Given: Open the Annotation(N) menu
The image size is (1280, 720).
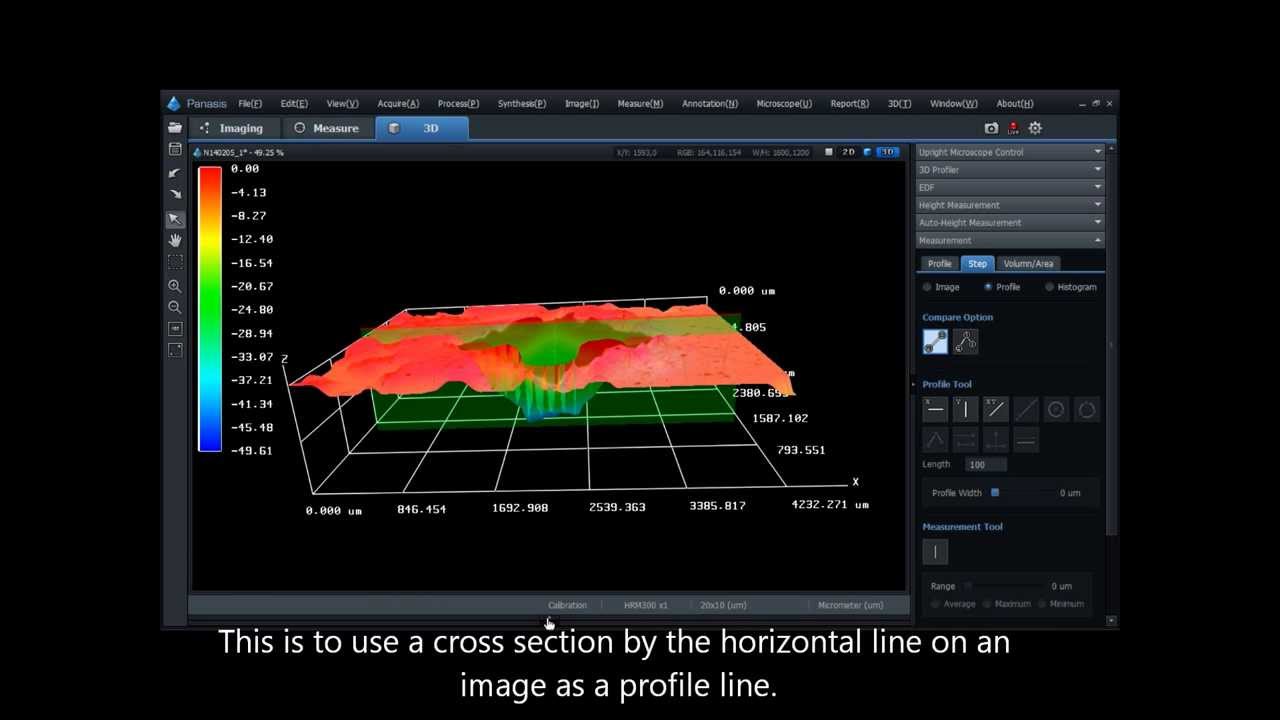Looking at the screenshot, I should (710, 103).
